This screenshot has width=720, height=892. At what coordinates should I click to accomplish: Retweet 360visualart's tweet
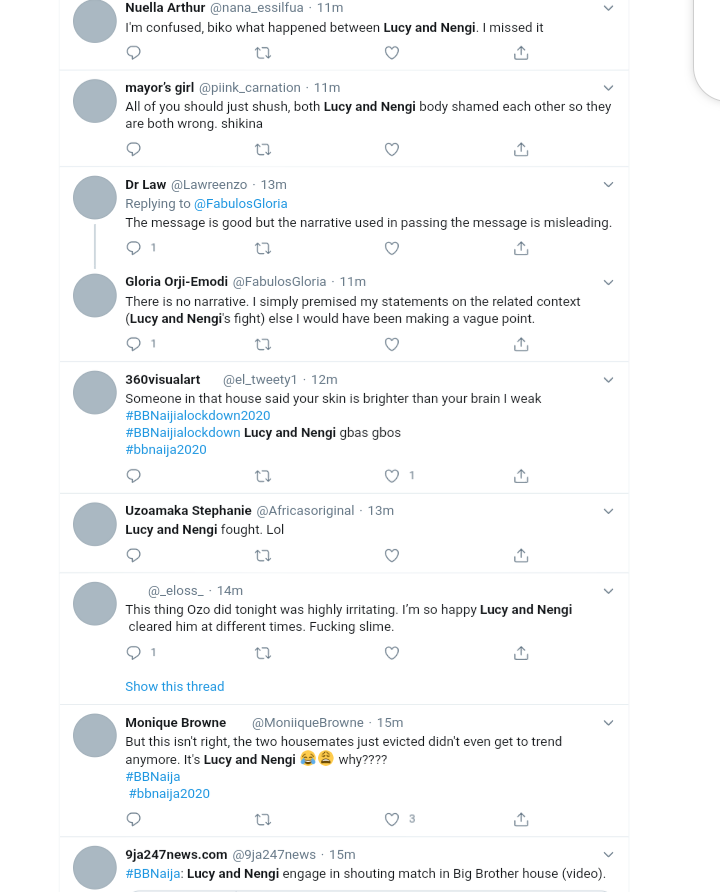coord(263,476)
